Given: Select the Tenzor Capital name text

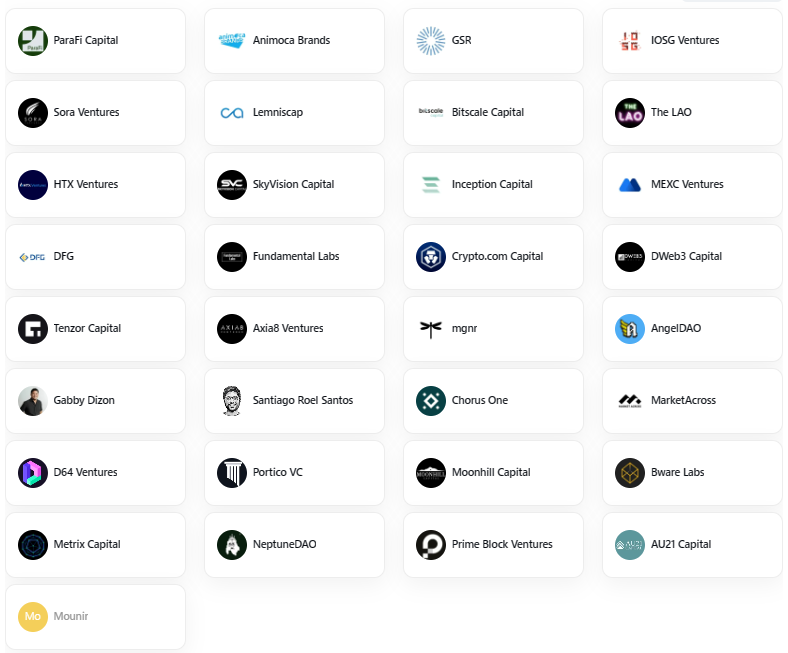Looking at the screenshot, I should [x=87, y=328].
